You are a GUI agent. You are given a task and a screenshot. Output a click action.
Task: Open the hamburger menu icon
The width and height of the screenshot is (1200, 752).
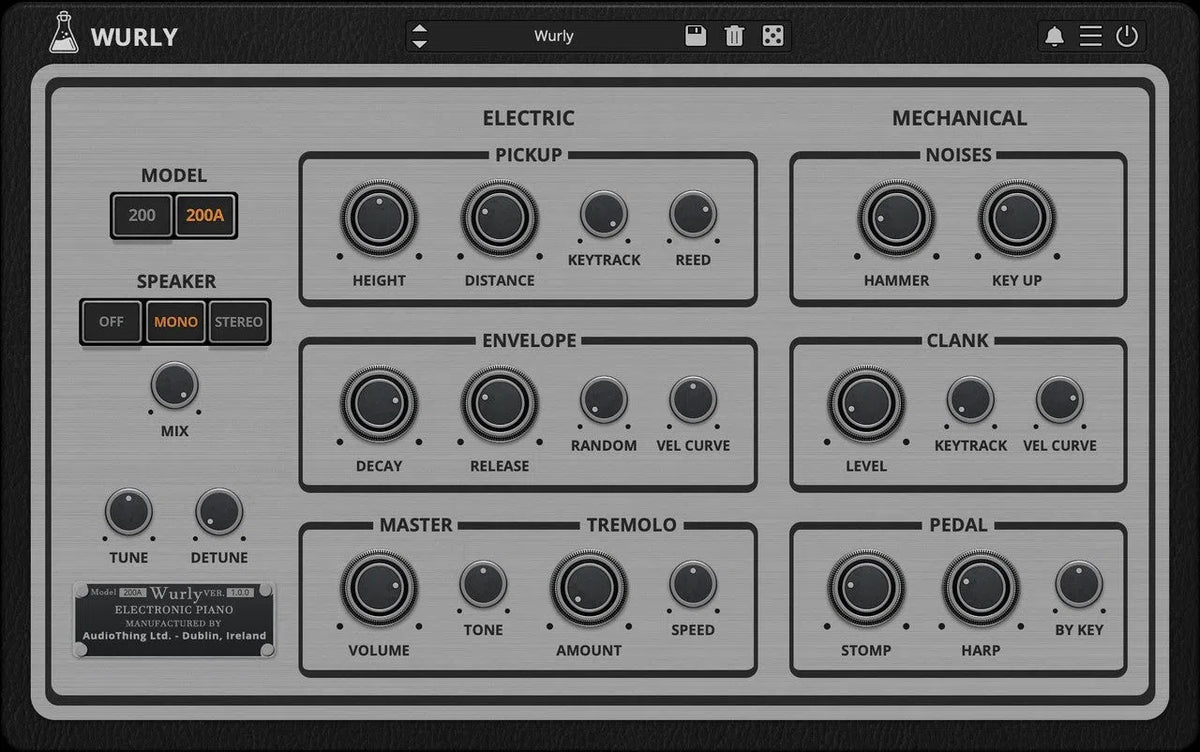1090,35
